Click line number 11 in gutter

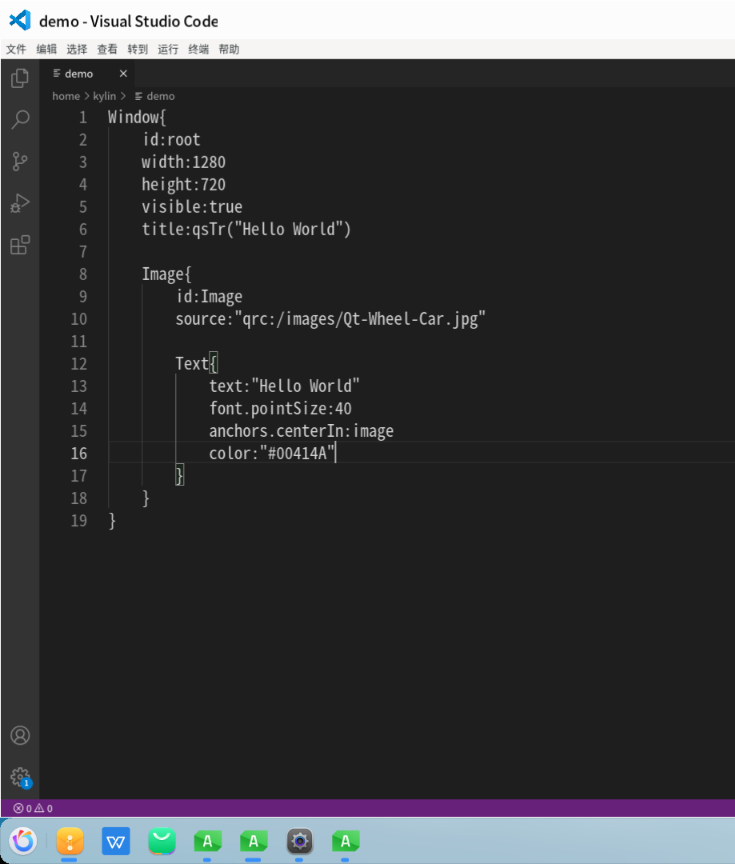[x=79, y=341]
